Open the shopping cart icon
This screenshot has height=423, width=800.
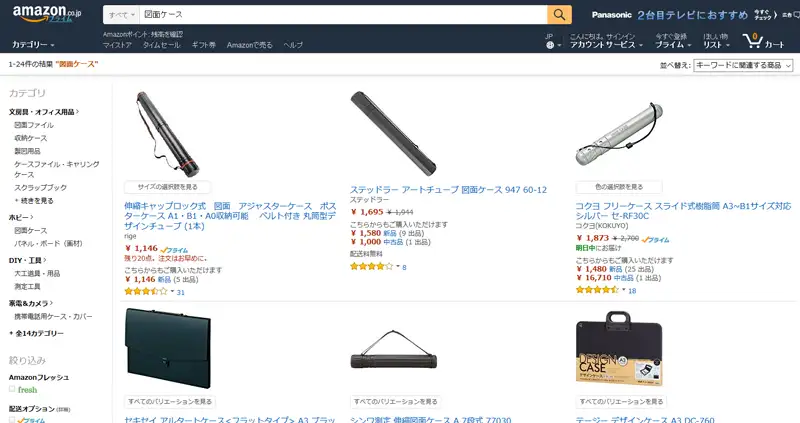753,41
